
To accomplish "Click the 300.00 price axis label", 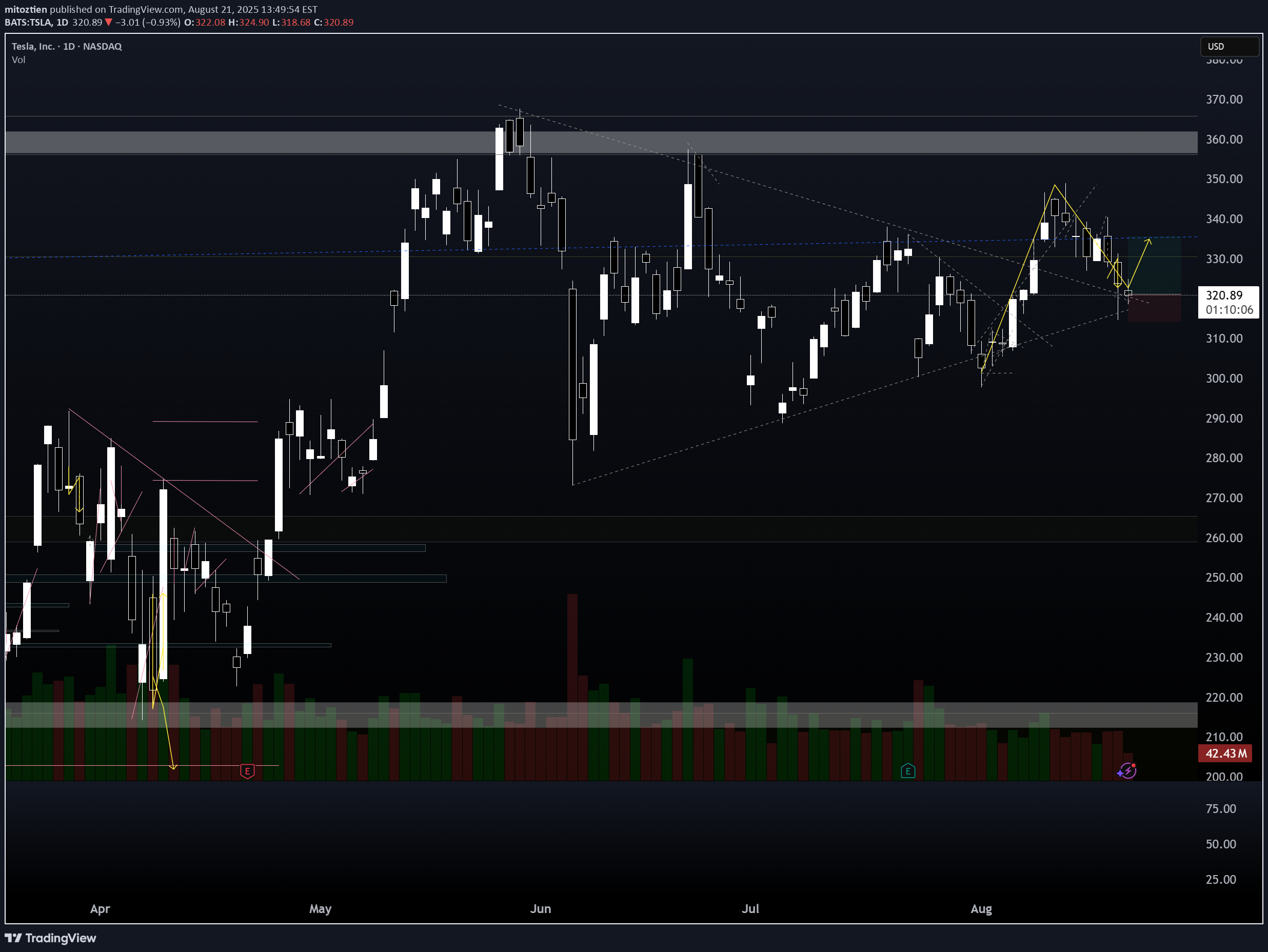I will 1224,378.
